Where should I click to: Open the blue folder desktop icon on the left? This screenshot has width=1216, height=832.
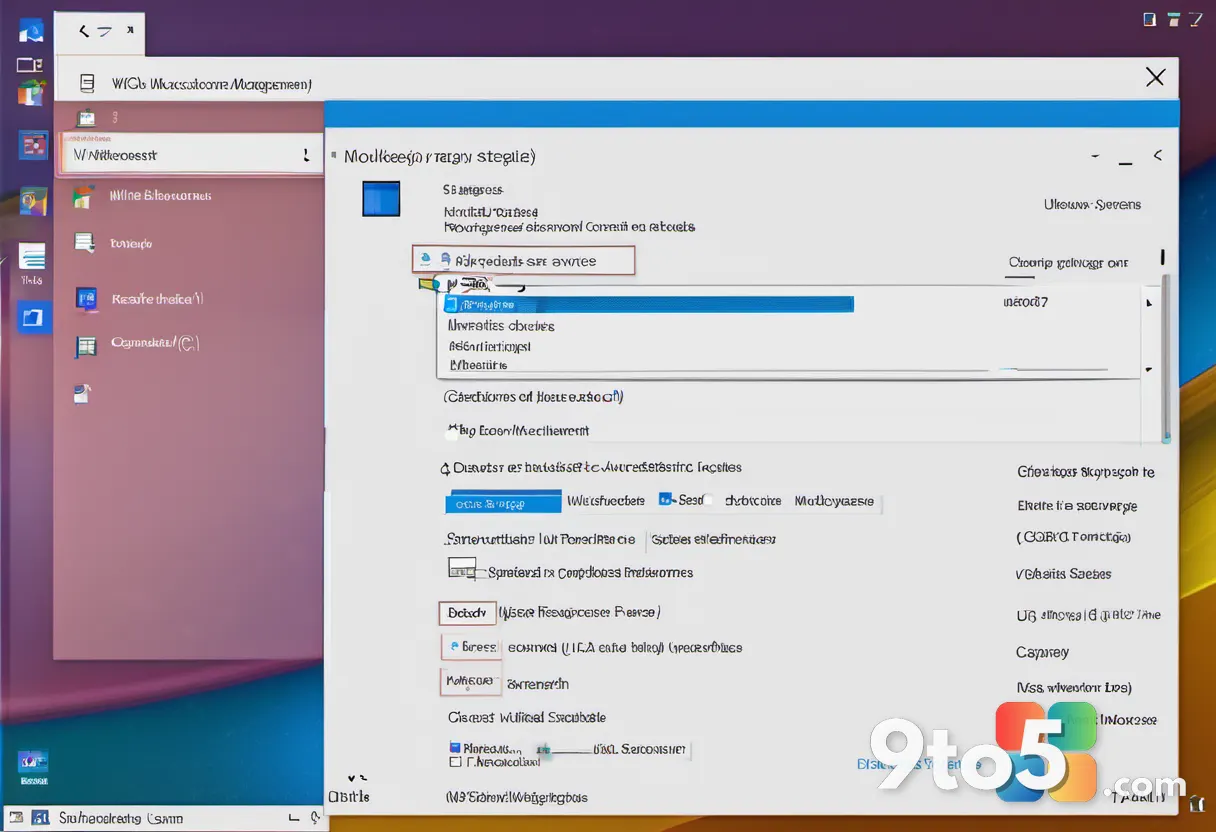[x=32, y=317]
